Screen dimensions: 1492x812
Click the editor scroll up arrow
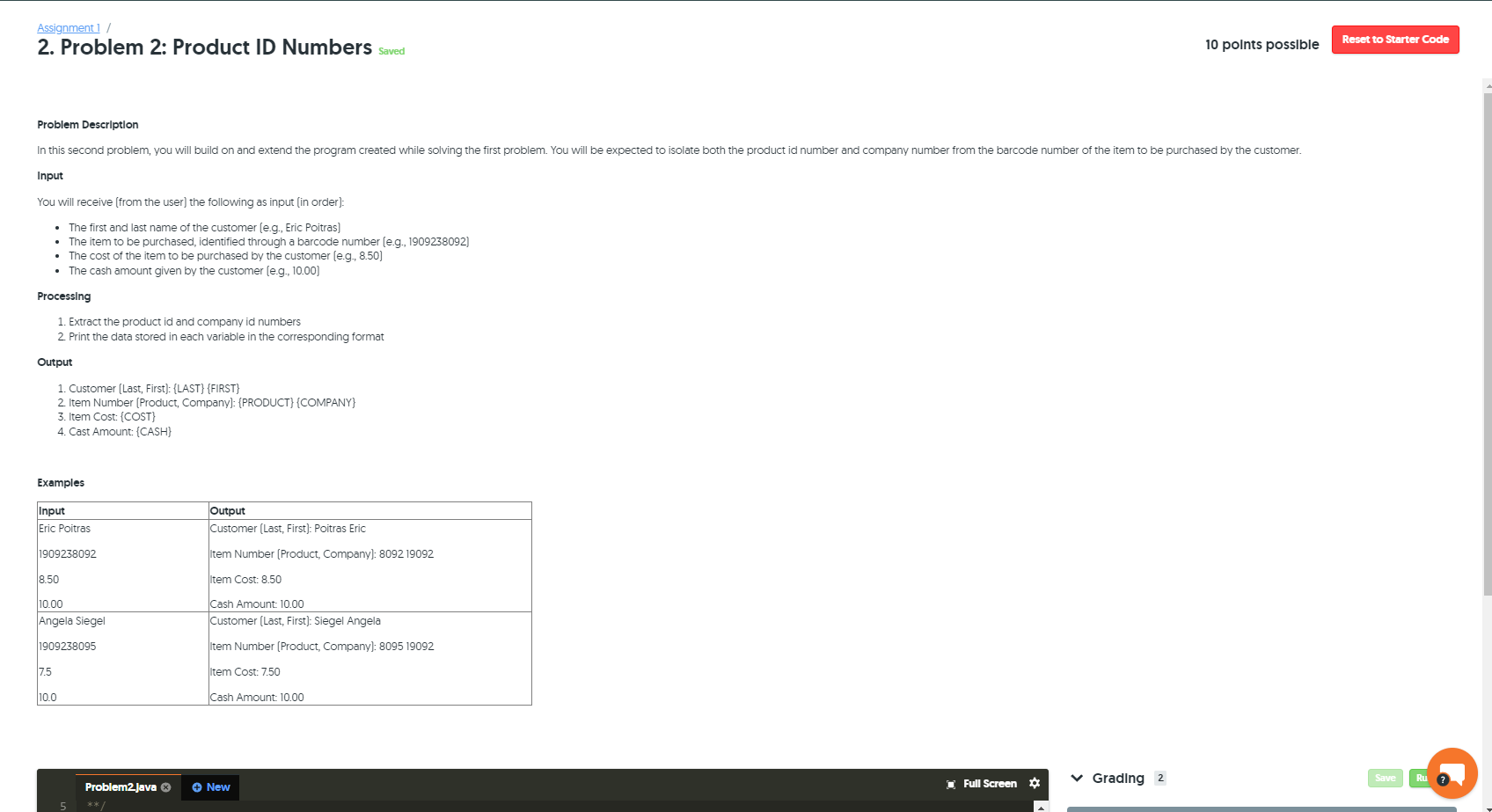[x=1041, y=807]
